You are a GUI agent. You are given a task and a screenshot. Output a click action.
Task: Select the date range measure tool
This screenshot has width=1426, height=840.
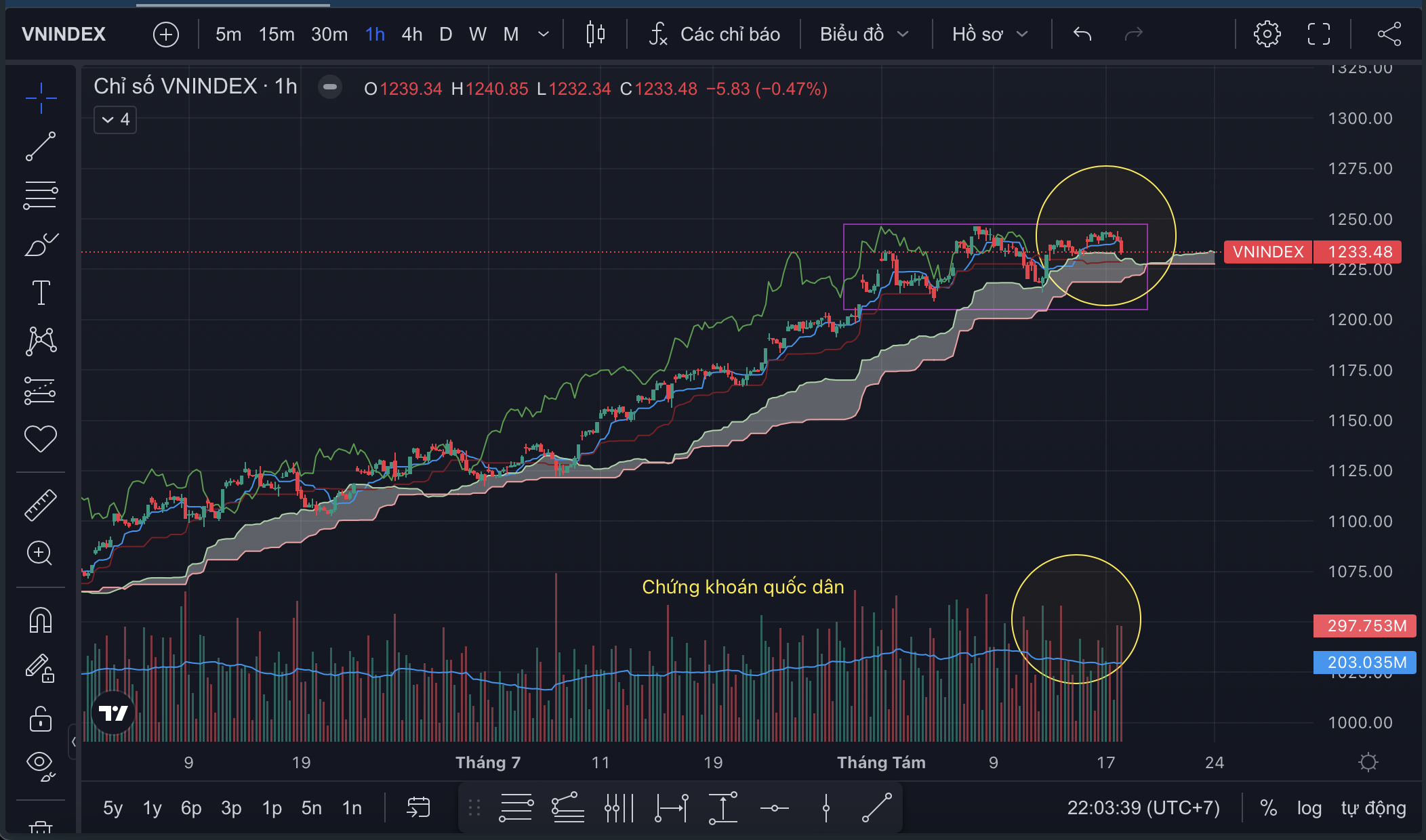click(x=672, y=807)
